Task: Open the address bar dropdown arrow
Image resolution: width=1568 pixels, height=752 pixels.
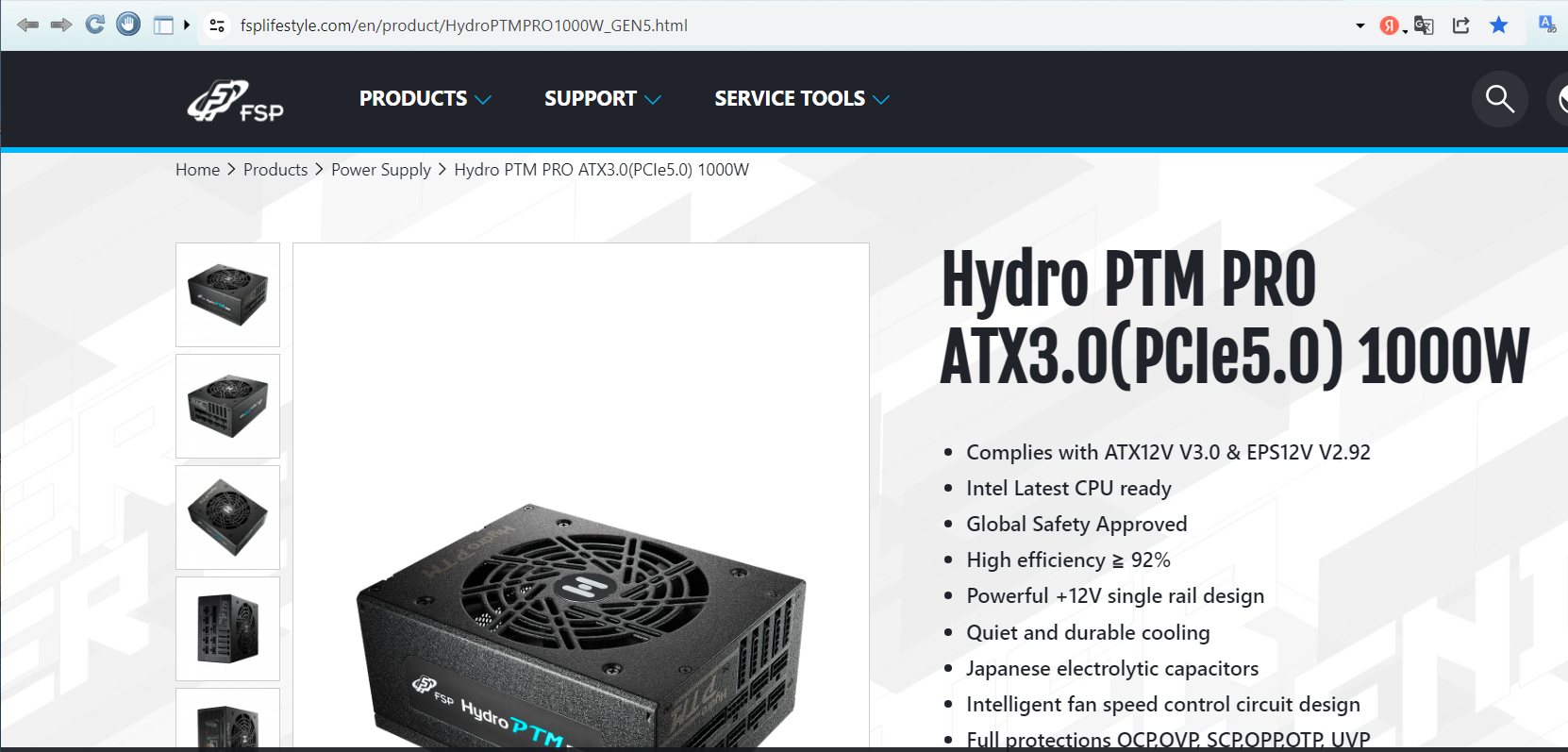Action: pos(1360,25)
